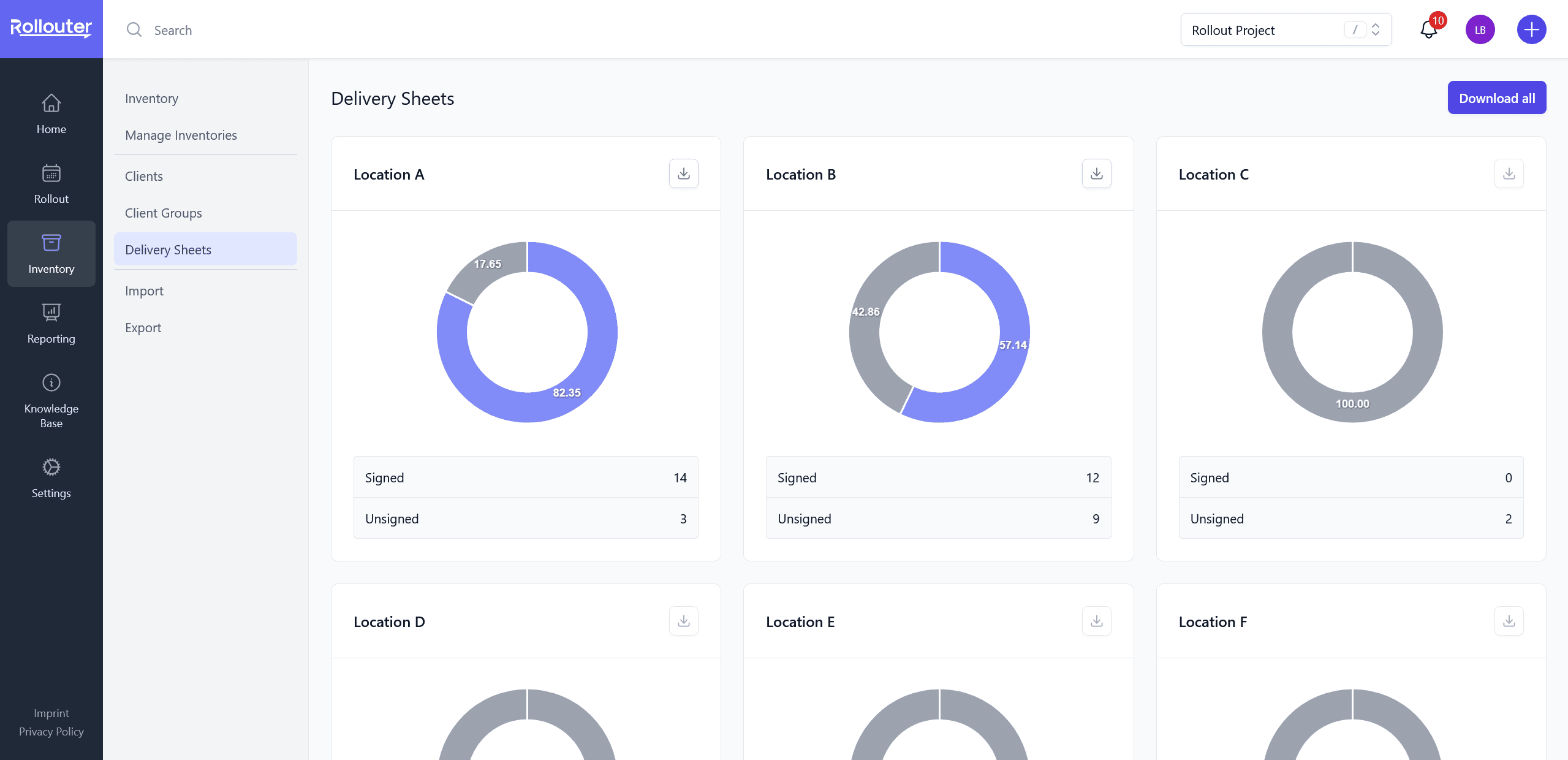1568x760 pixels.
Task: Download the Location D delivery sheet
Action: click(x=684, y=621)
